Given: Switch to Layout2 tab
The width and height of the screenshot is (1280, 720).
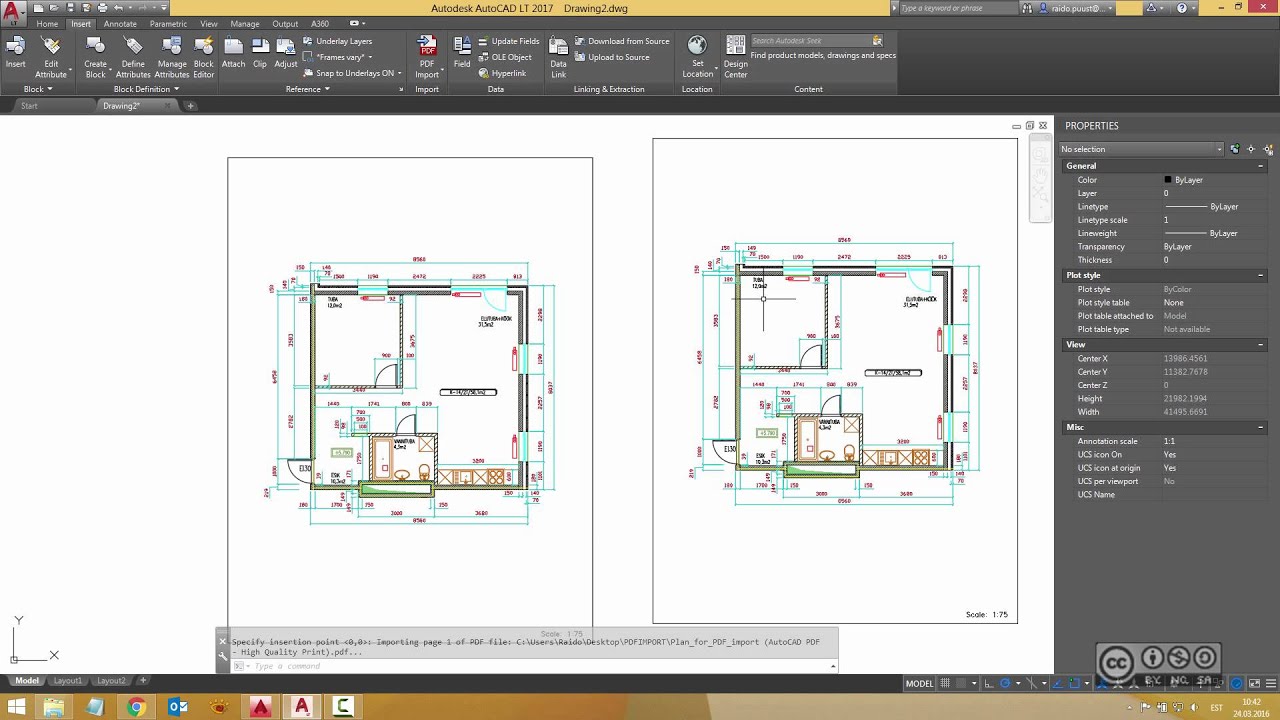Looking at the screenshot, I should click(x=111, y=681).
